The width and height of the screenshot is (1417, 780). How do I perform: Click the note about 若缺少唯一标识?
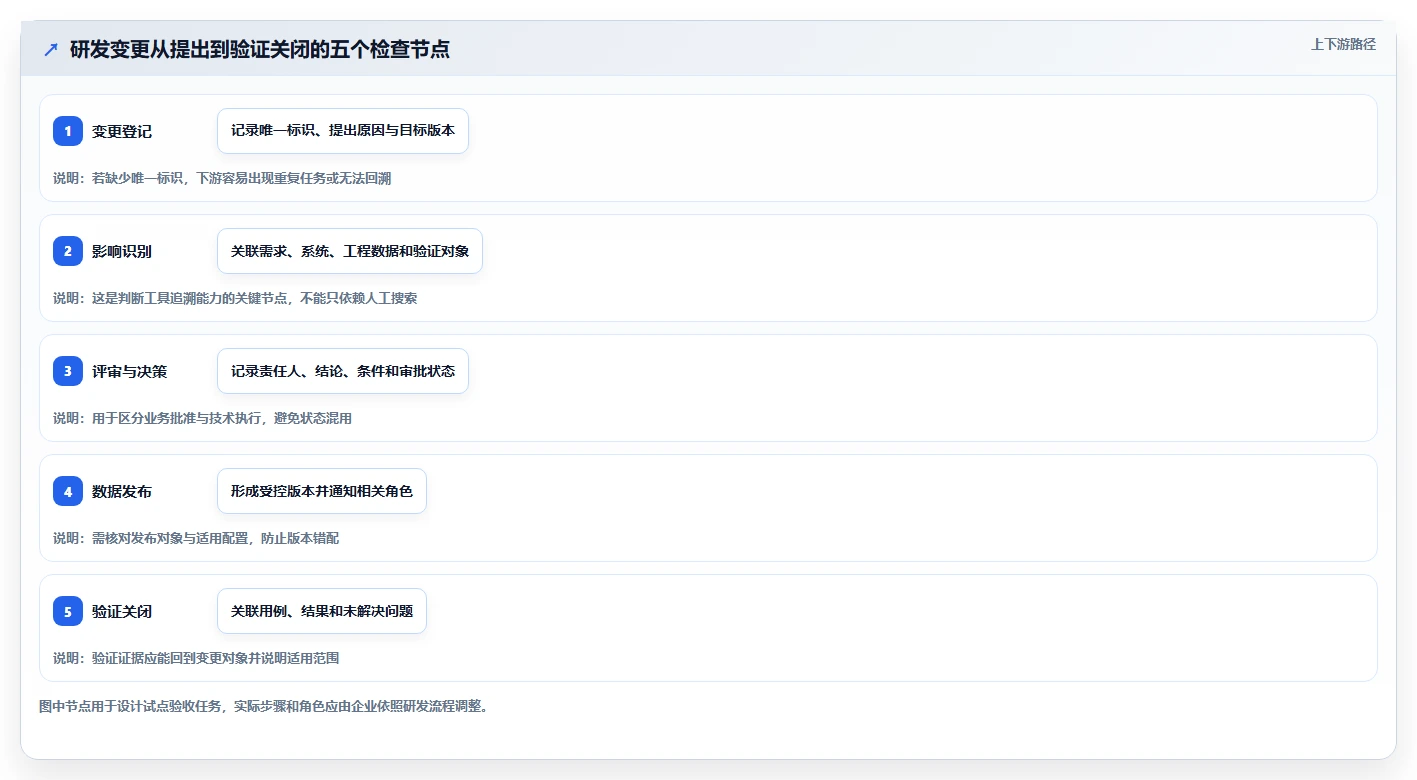pyautogui.click(x=222, y=178)
